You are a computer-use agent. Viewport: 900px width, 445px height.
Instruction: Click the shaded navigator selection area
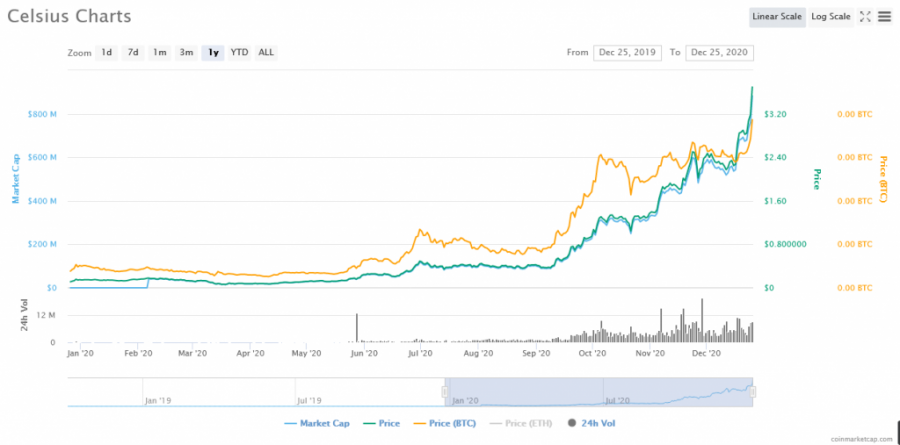coord(599,392)
